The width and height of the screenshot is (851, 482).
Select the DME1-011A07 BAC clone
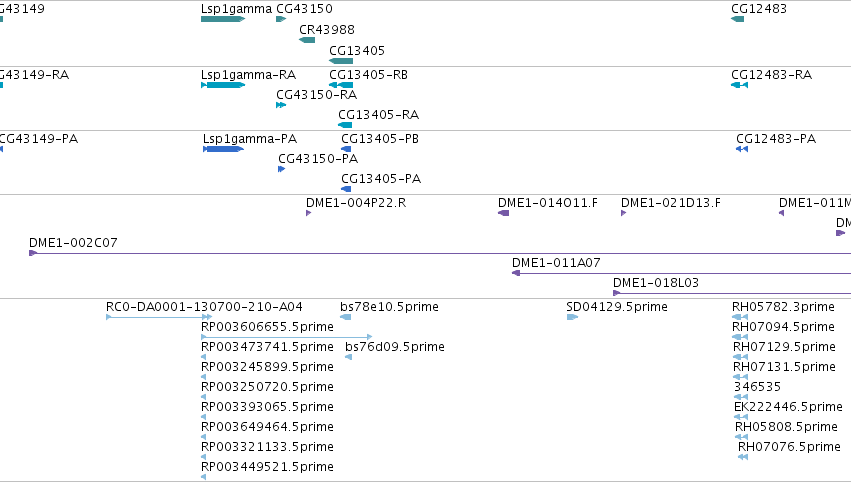(x=681, y=273)
